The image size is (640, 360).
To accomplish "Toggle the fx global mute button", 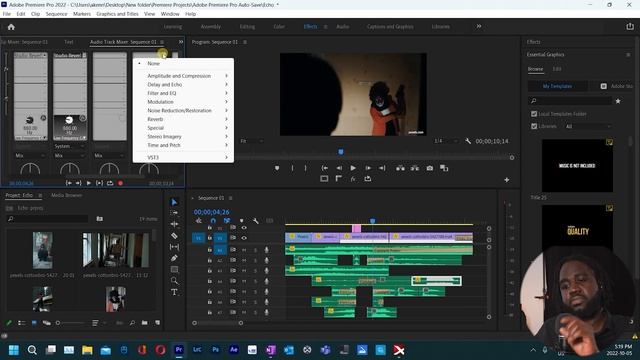I will (353, 179).
